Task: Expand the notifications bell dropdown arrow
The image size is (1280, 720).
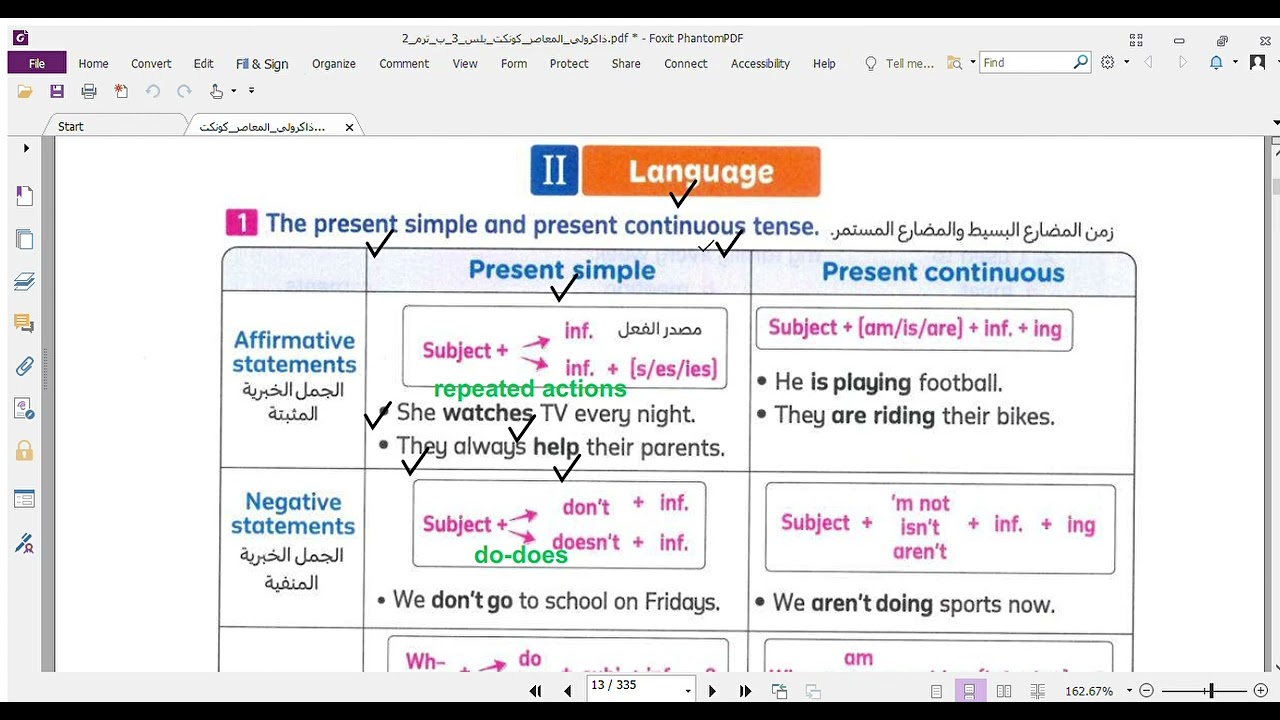Action: tap(1235, 62)
